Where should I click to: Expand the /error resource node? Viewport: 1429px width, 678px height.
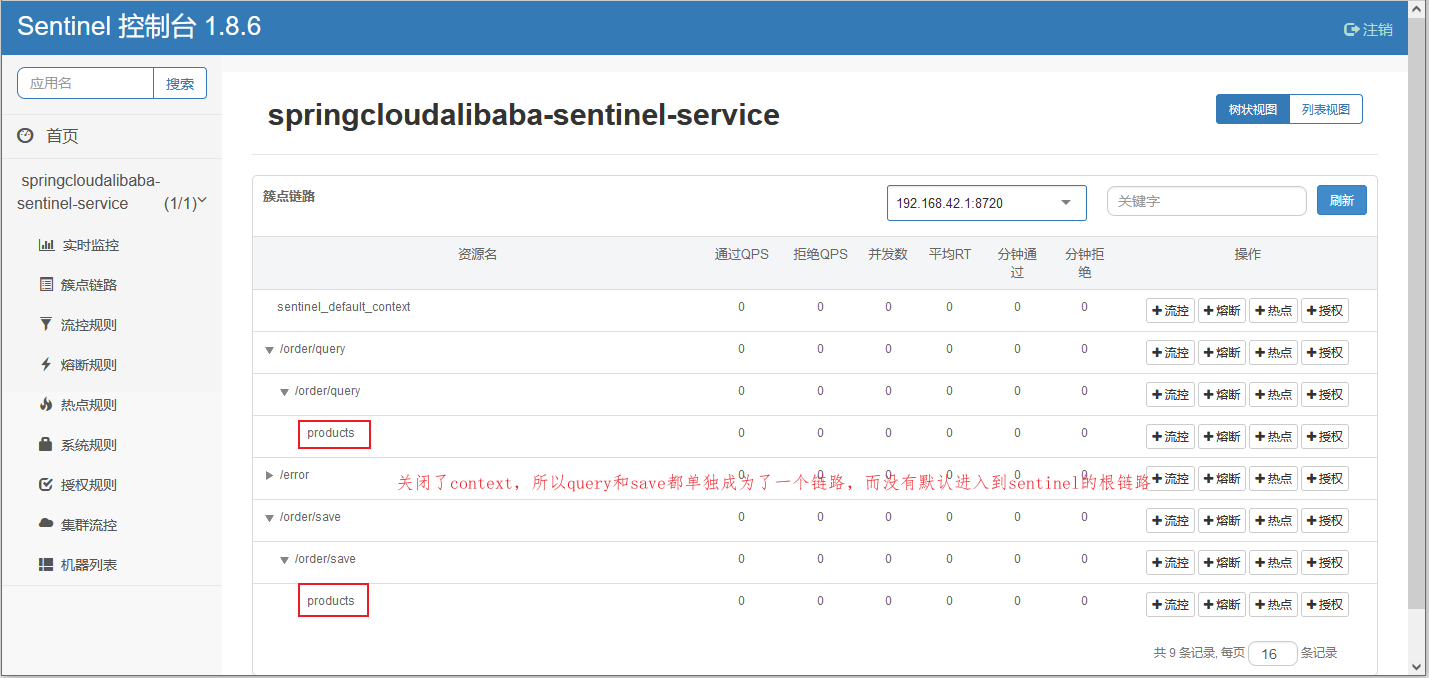click(x=270, y=475)
